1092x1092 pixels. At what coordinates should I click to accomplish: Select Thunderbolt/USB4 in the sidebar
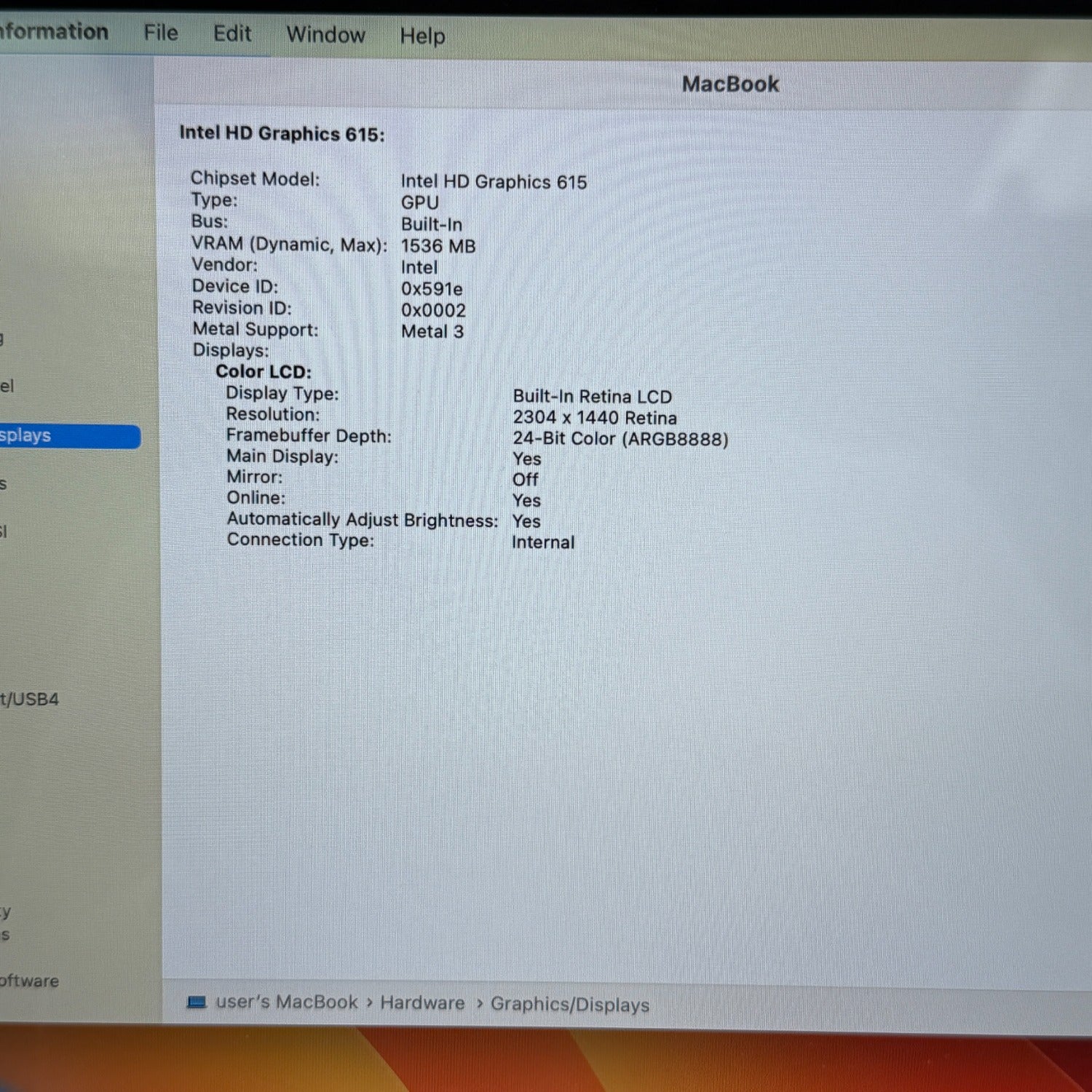(29, 700)
